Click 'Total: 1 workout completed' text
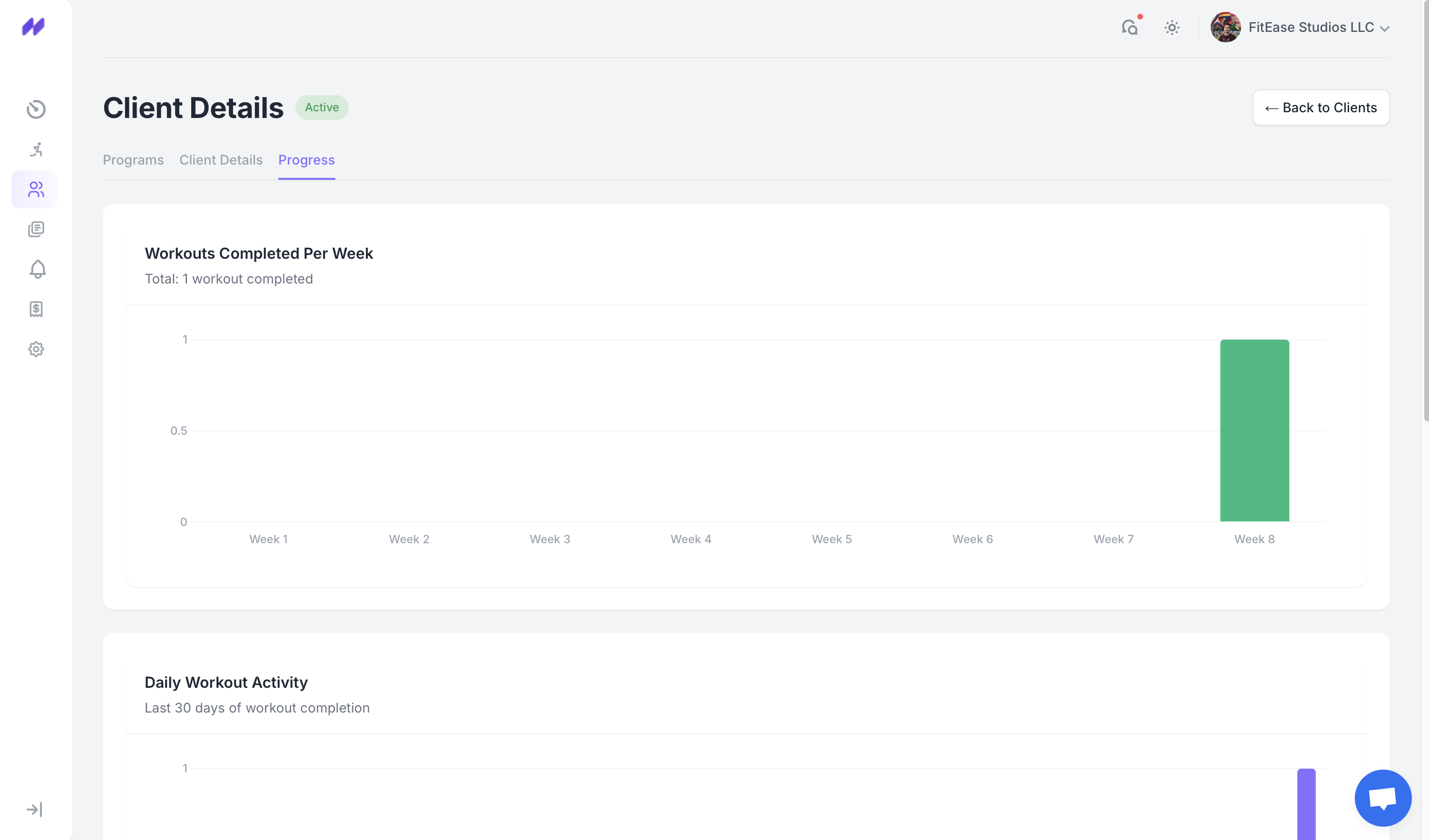The height and width of the screenshot is (840, 1429). point(228,279)
